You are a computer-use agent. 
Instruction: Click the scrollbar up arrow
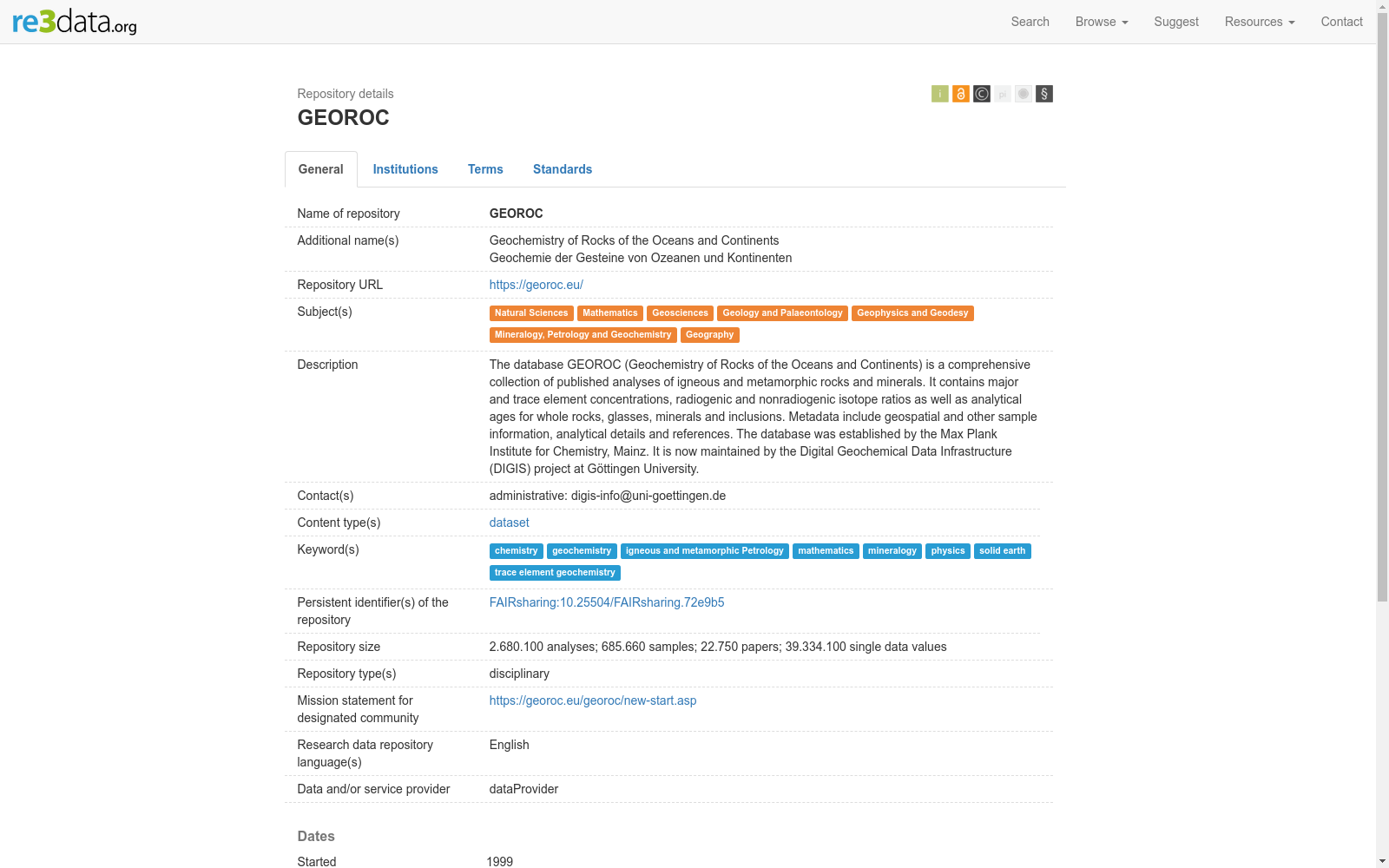1382,7
